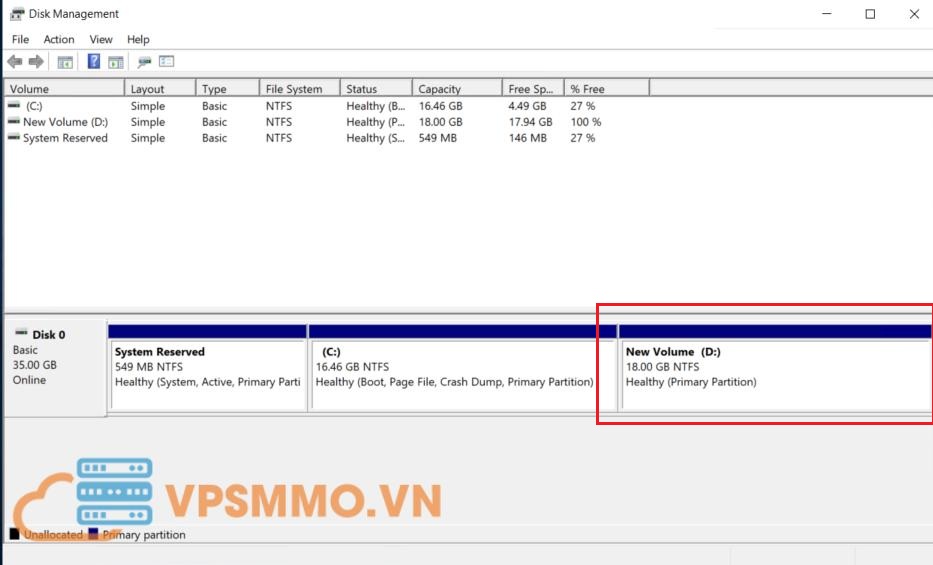Open the Help menu
Image resolution: width=933 pixels, height=565 pixels.
[138, 39]
